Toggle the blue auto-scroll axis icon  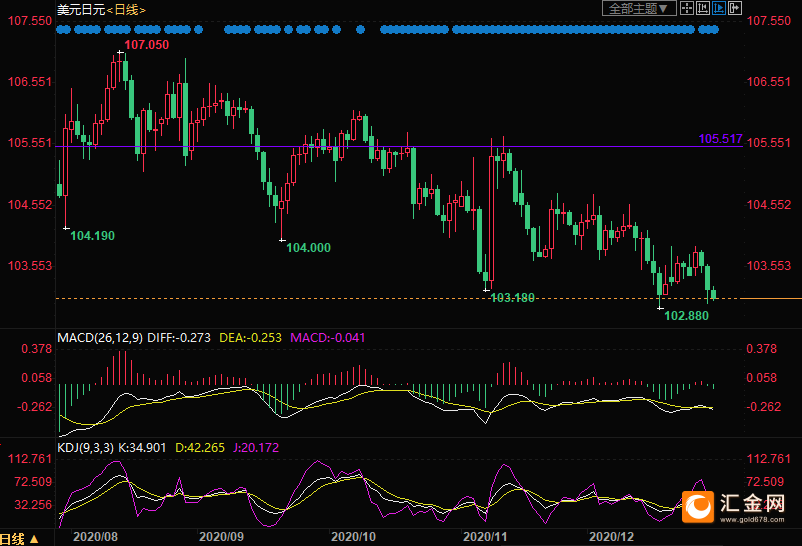(719, 8)
